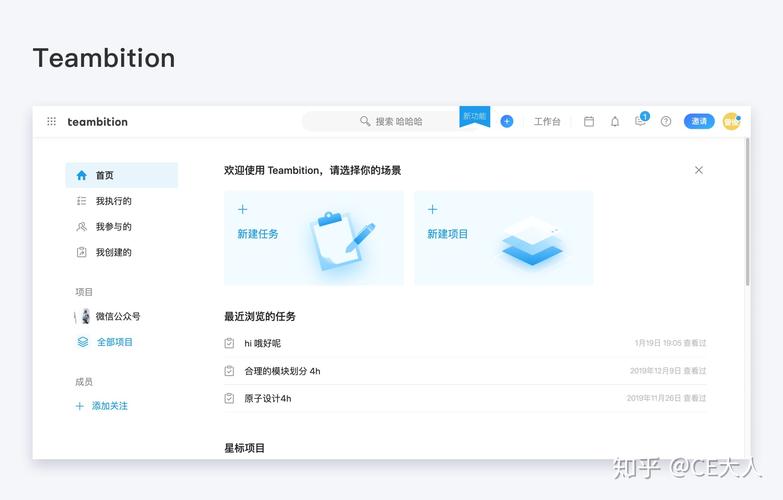The height and width of the screenshot is (500, 783).
Task: Click the 新建项目 card
Action: 503,238
